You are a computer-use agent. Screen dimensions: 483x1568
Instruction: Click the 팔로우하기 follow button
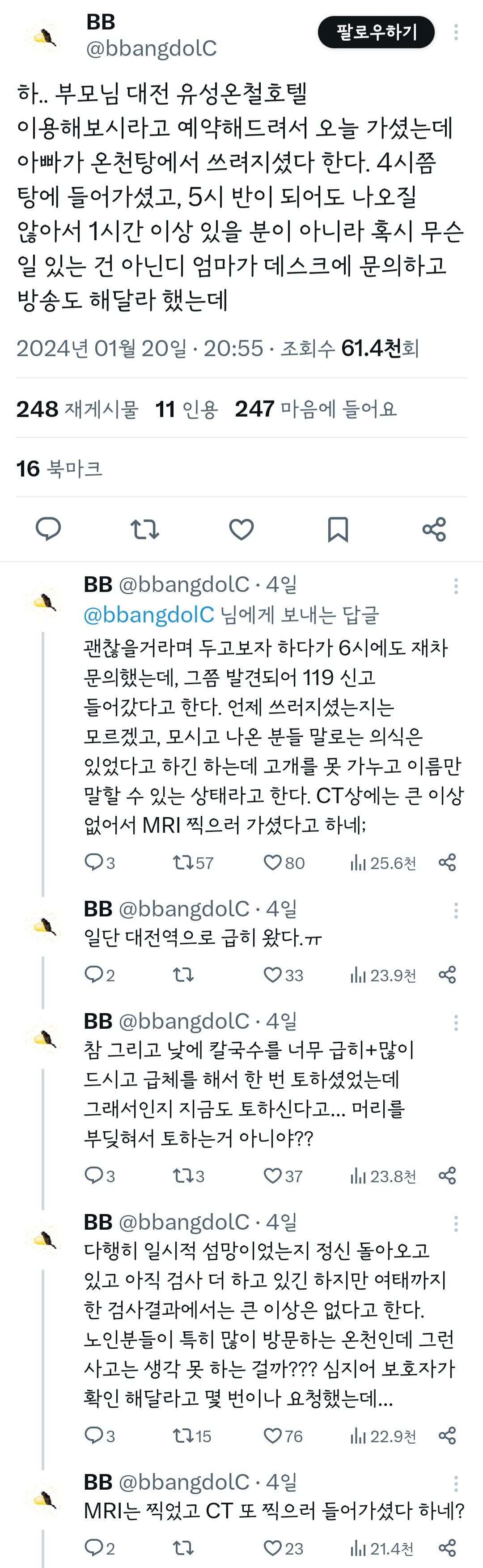(x=376, y=32)
